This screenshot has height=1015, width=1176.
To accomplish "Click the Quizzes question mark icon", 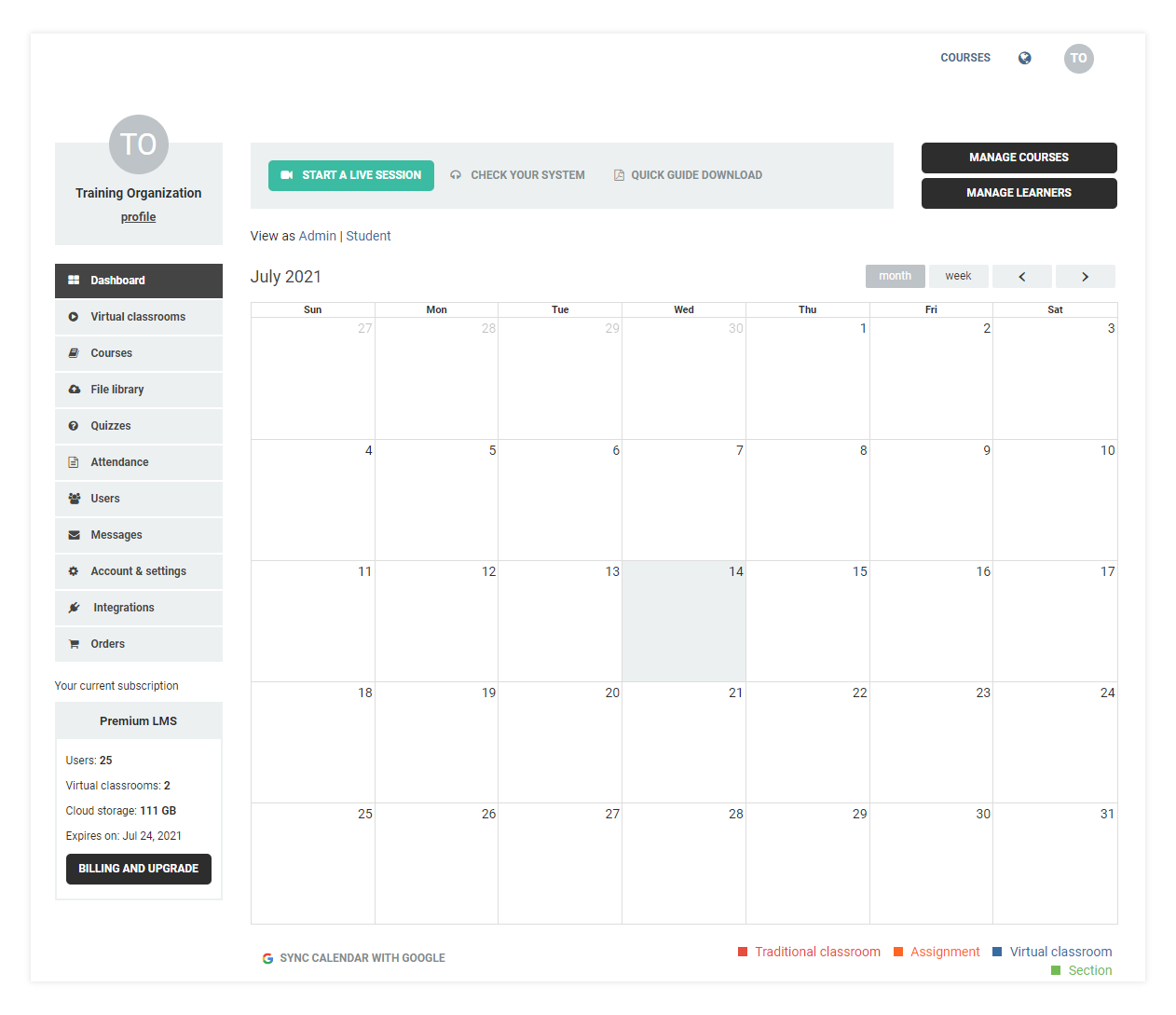I will [74, 426].
